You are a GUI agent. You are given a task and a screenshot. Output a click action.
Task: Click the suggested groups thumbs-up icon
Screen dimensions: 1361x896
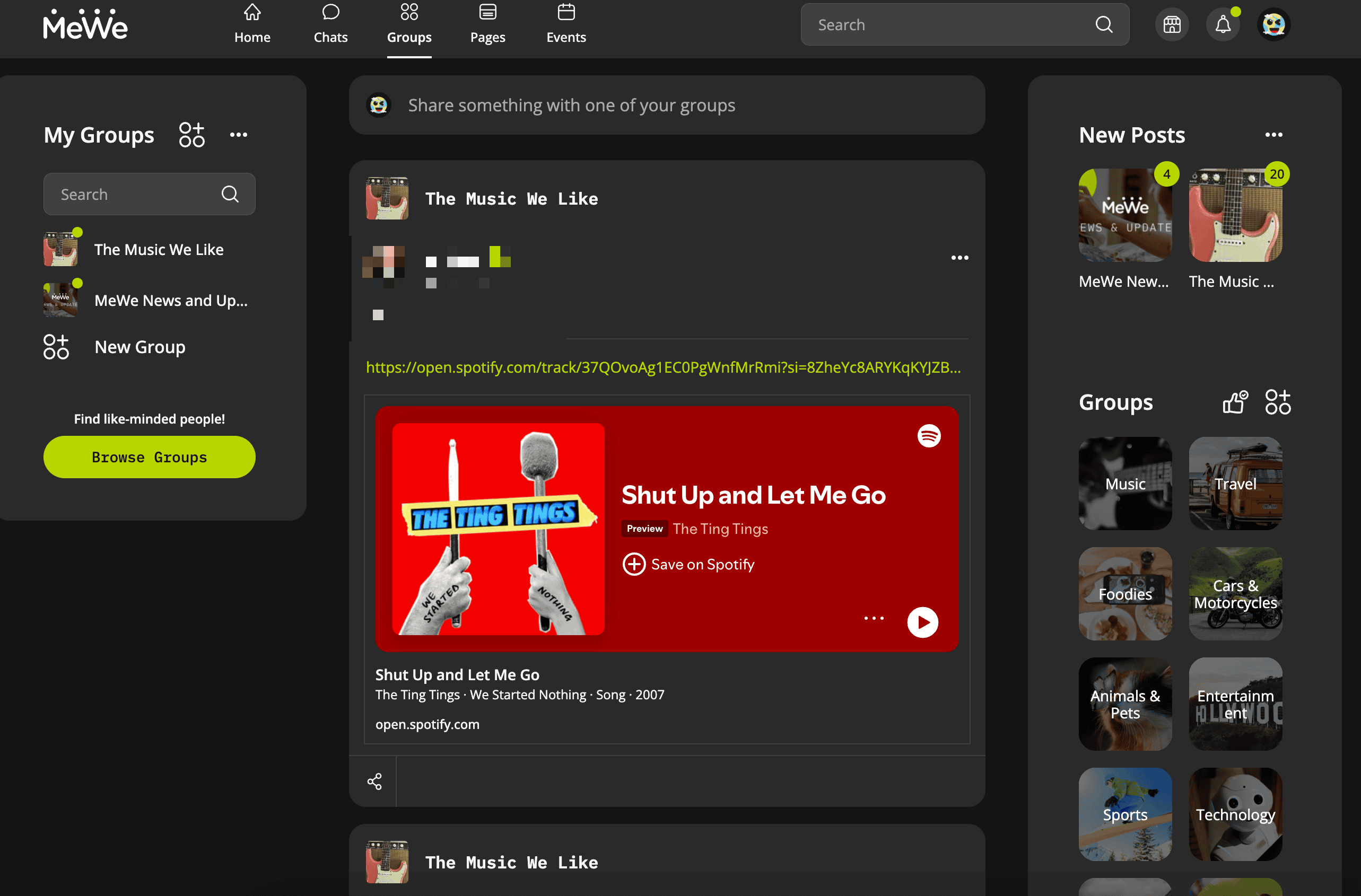tap(1235, 402)
